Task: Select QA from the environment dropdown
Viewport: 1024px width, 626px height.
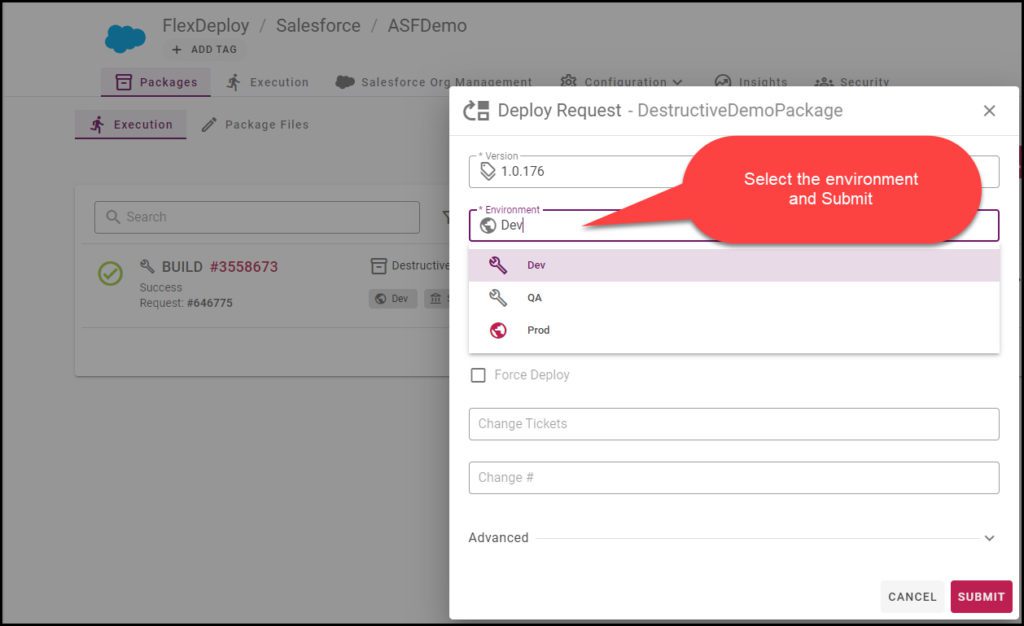Action: pos(534,297)
